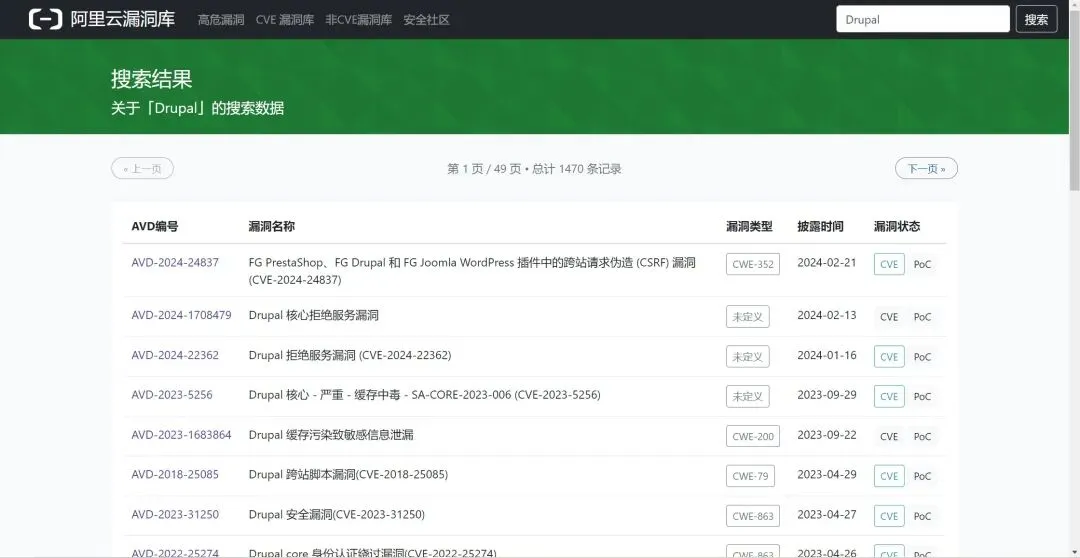1080x558 pixels.
Task: Click the 漏洞状态 column header
Action: click(897, 227)
